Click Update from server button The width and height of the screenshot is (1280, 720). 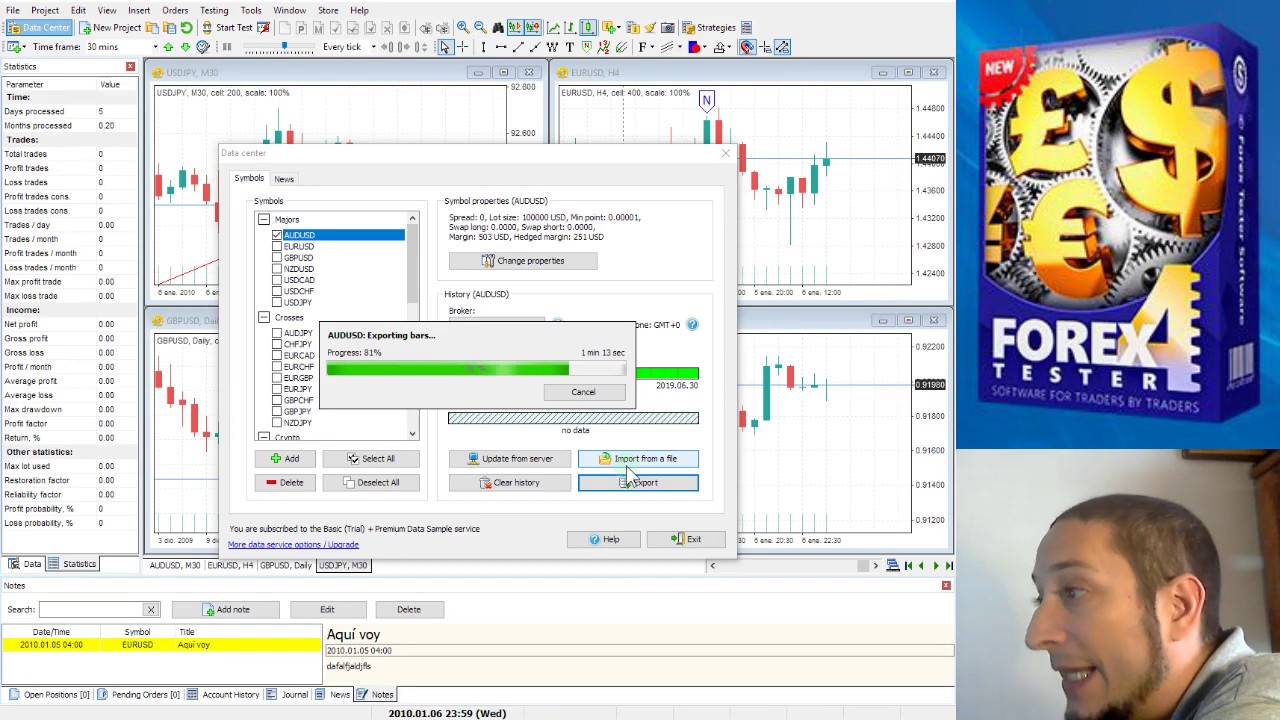510,459
